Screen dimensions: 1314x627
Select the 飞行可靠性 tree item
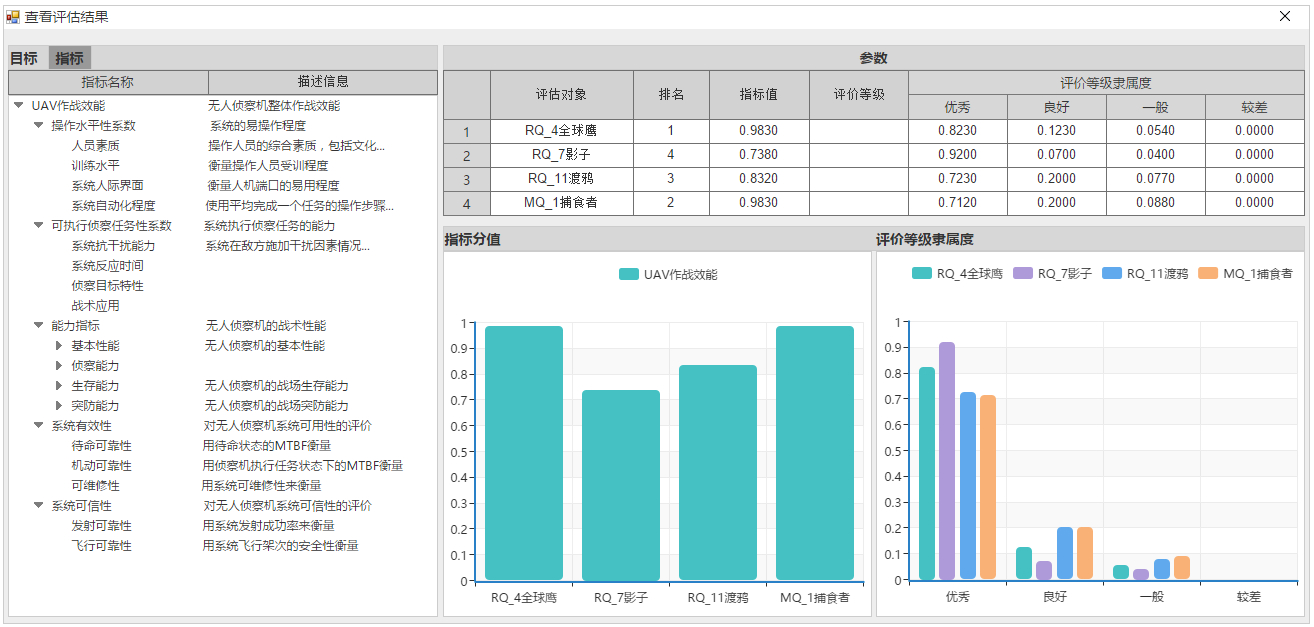101,546
